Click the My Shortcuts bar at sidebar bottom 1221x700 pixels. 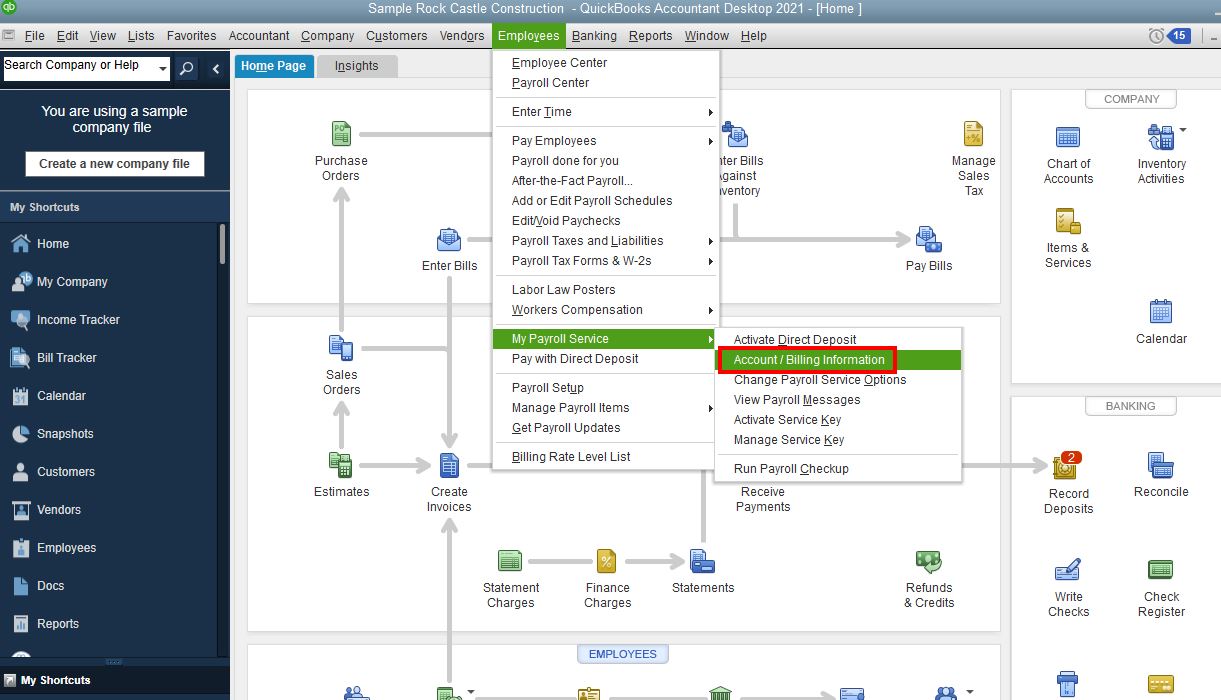pos(115,680)
